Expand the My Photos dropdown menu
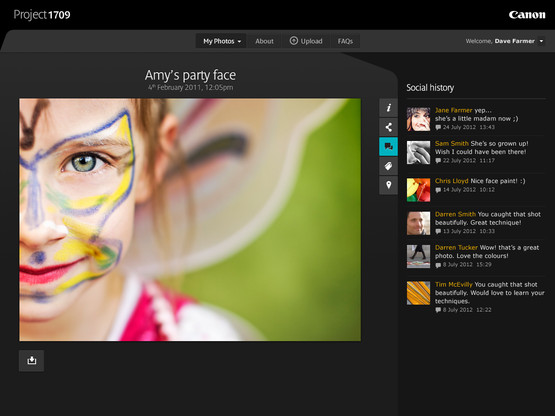The image size is (555, 416). point(222,41)
